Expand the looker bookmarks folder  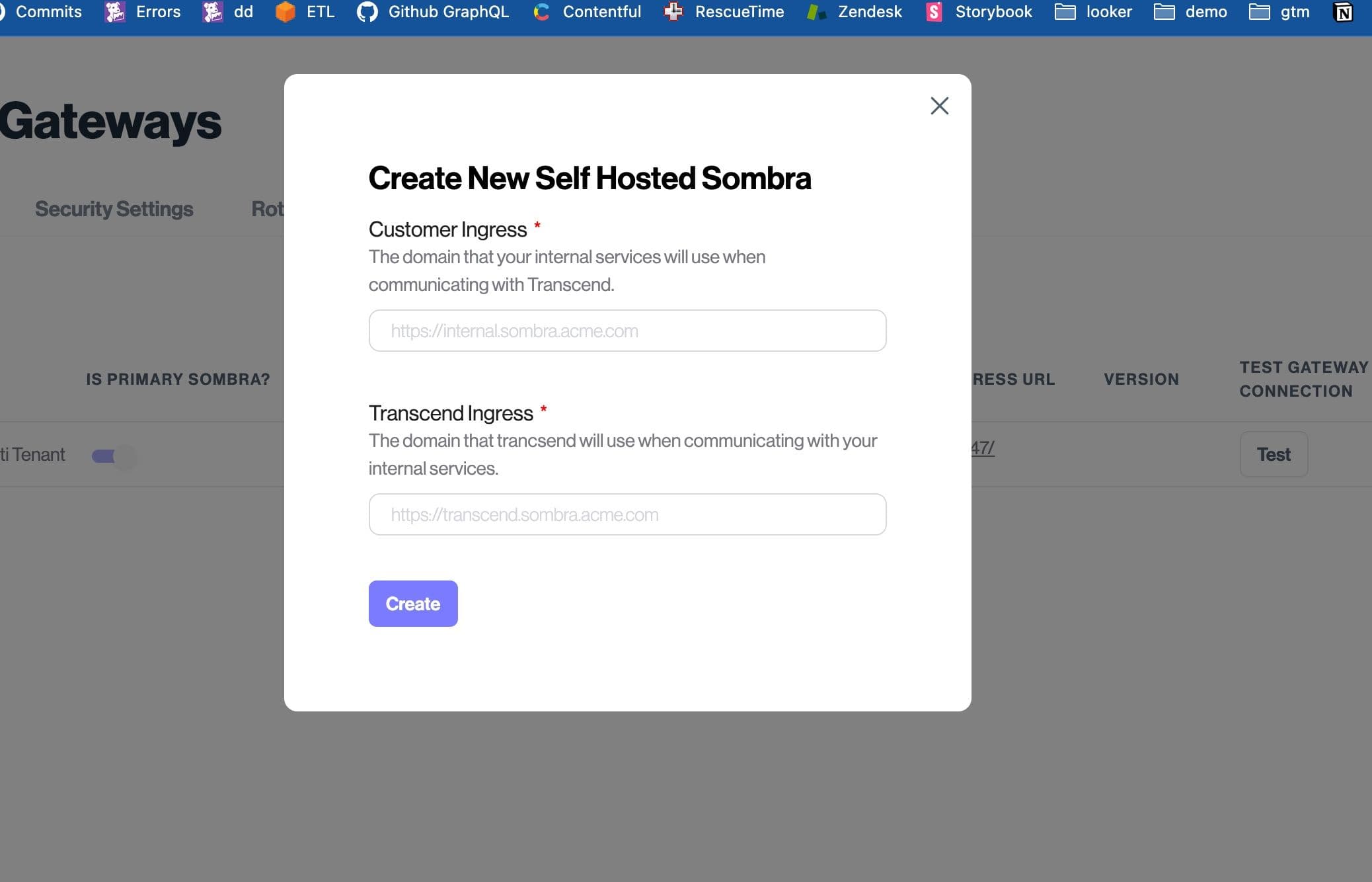pos(1094,12)
